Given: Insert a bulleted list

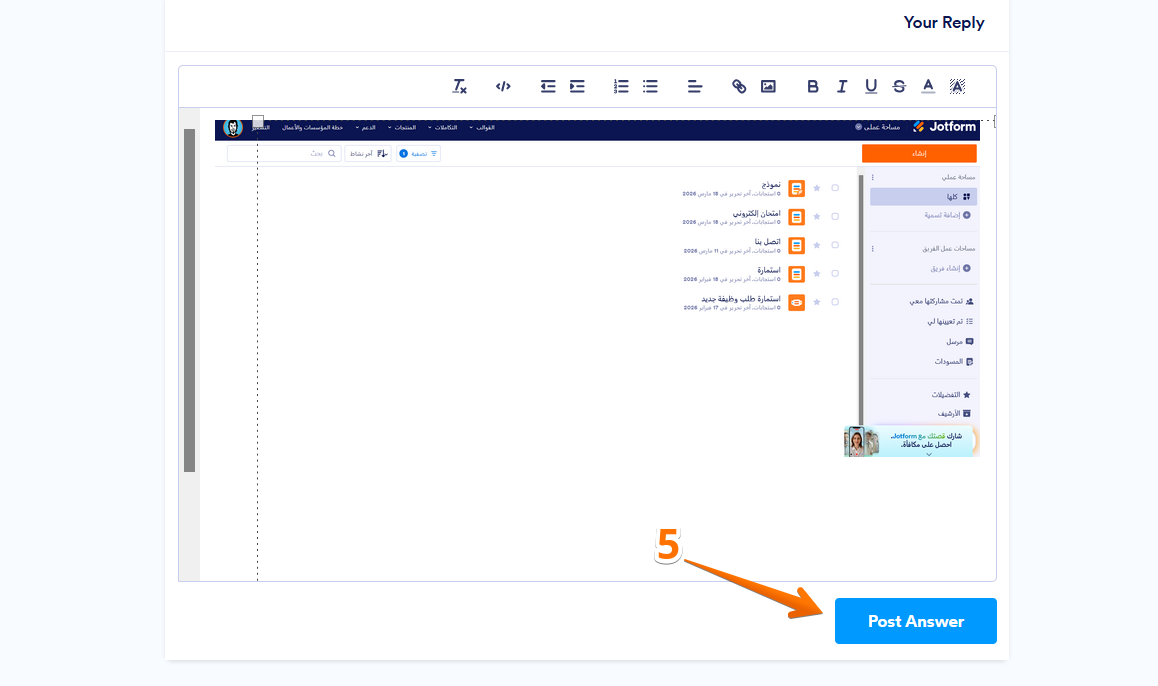Looking at the screenshot, I should click(x=650, y=87).
